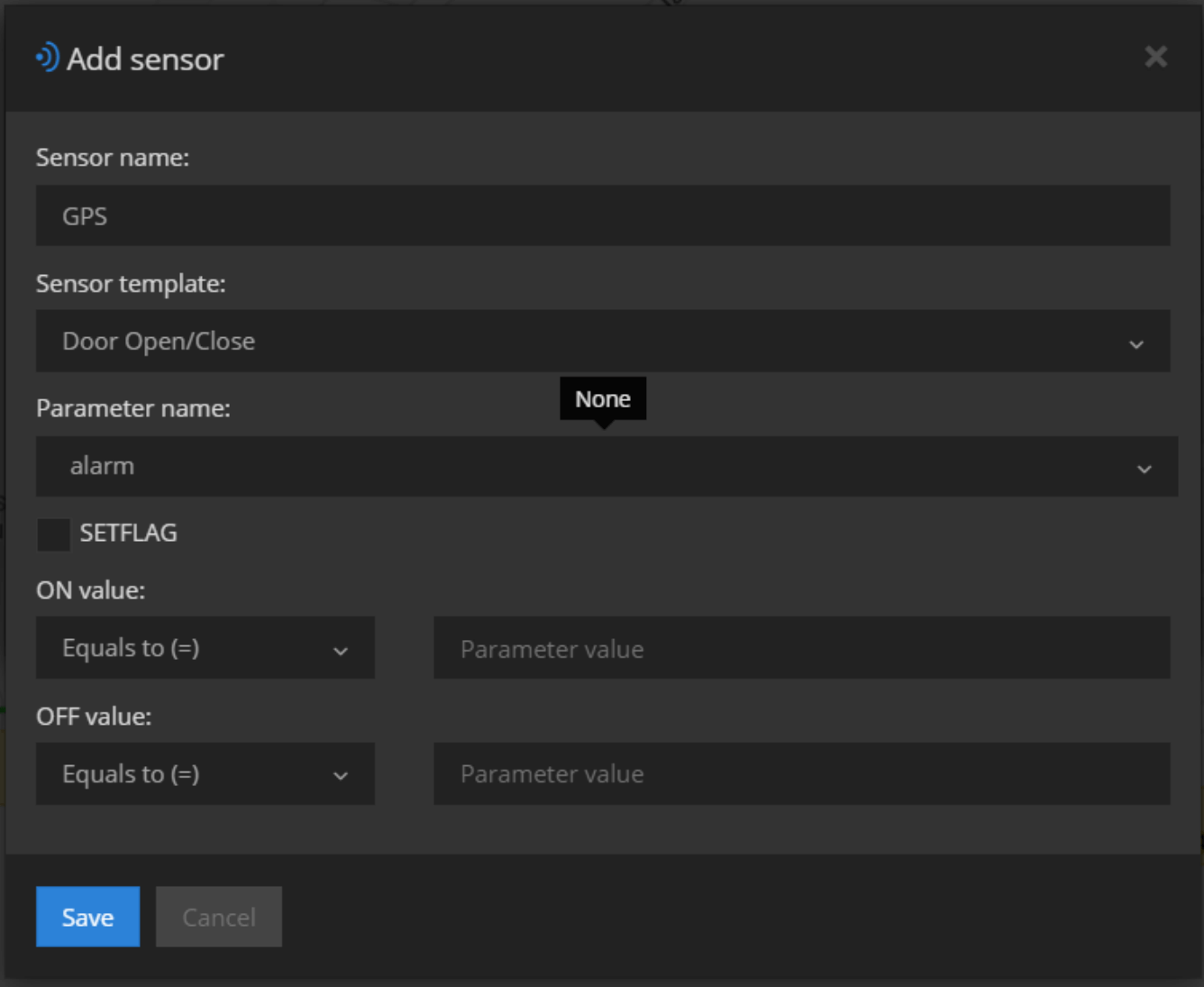
Task: Click the None tooltip
Action: click(603, 399)
